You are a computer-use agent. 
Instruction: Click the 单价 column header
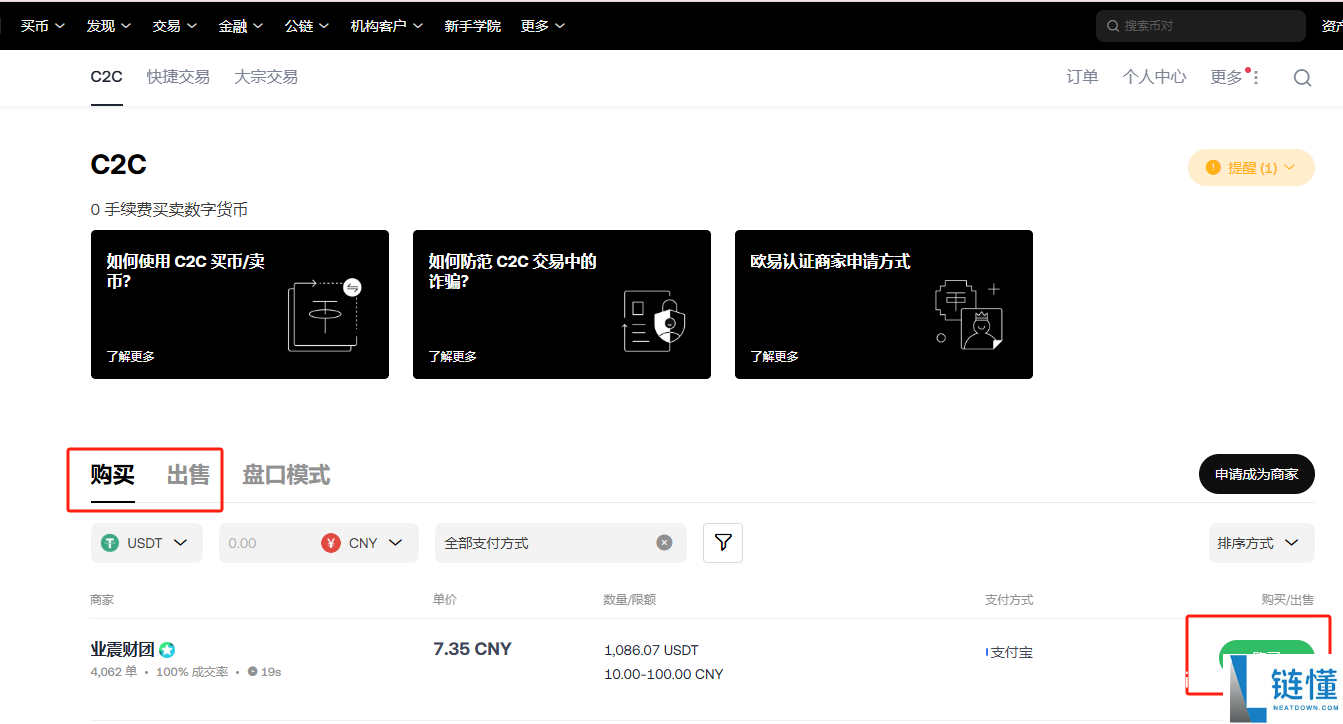click(445, 600)
